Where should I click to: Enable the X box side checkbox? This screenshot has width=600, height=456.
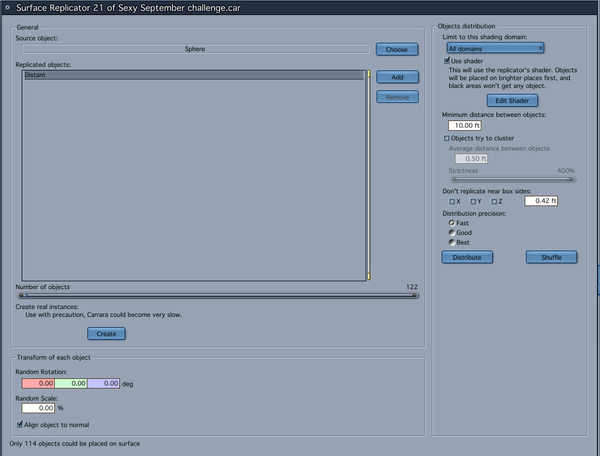pos(452,201)
